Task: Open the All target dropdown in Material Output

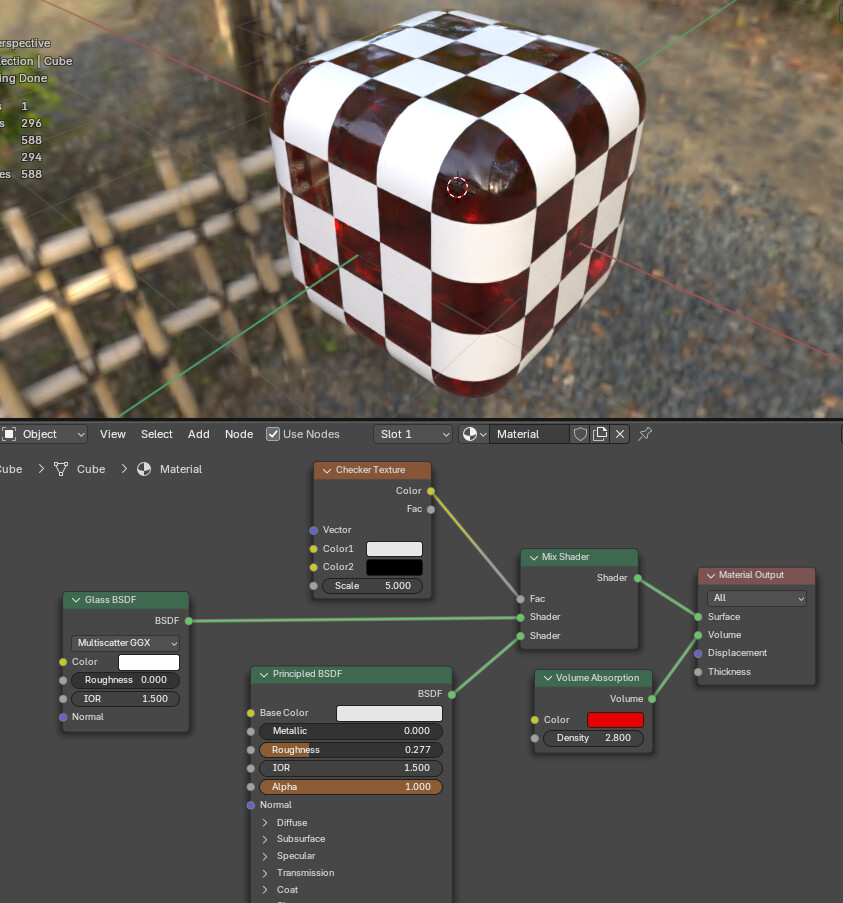Action: point(757,598)
